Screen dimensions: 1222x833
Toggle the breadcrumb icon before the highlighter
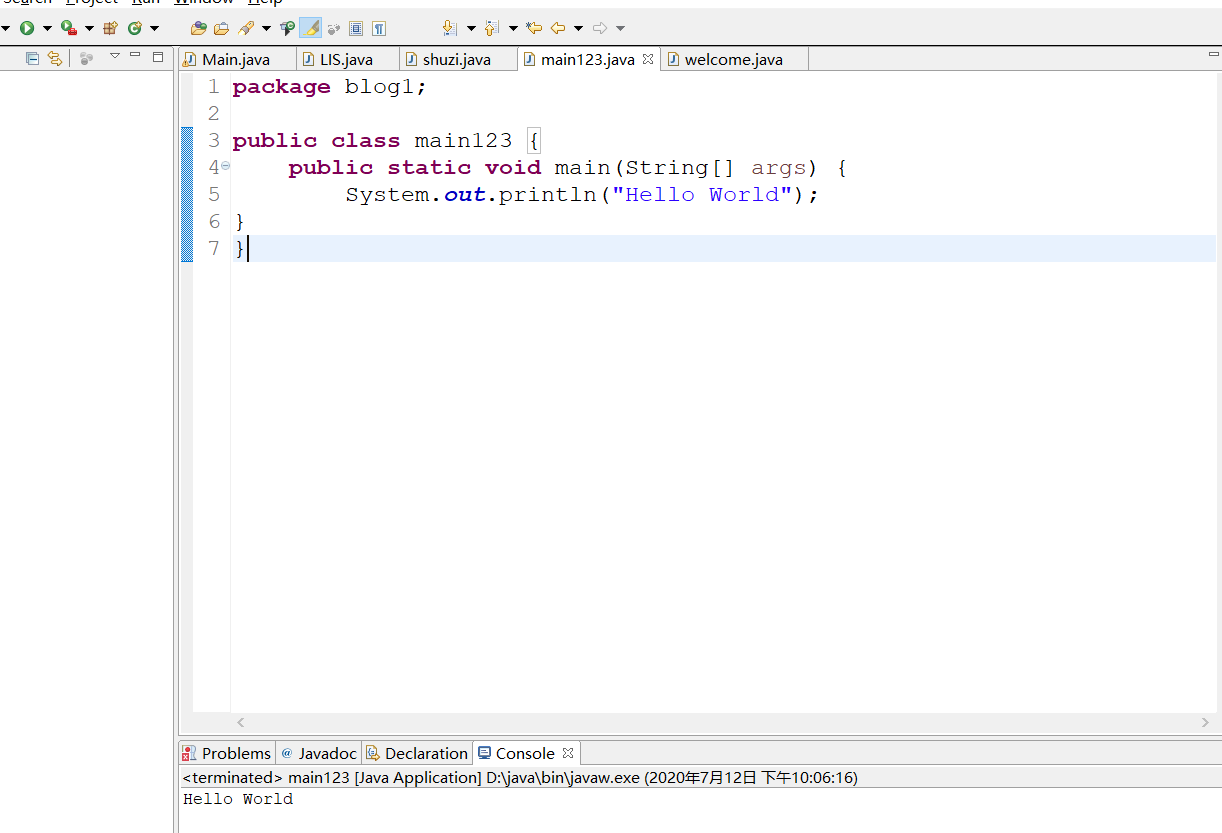(x=287, y=28)
